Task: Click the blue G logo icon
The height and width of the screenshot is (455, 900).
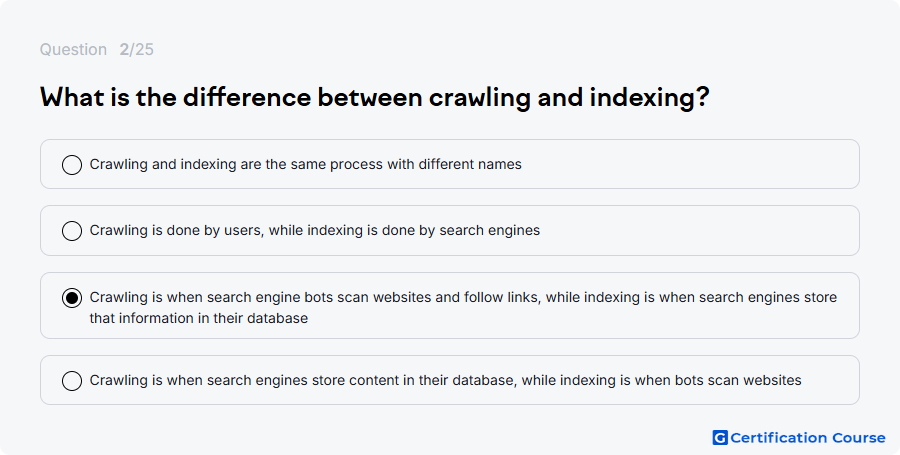Action: tap(720, 438)
